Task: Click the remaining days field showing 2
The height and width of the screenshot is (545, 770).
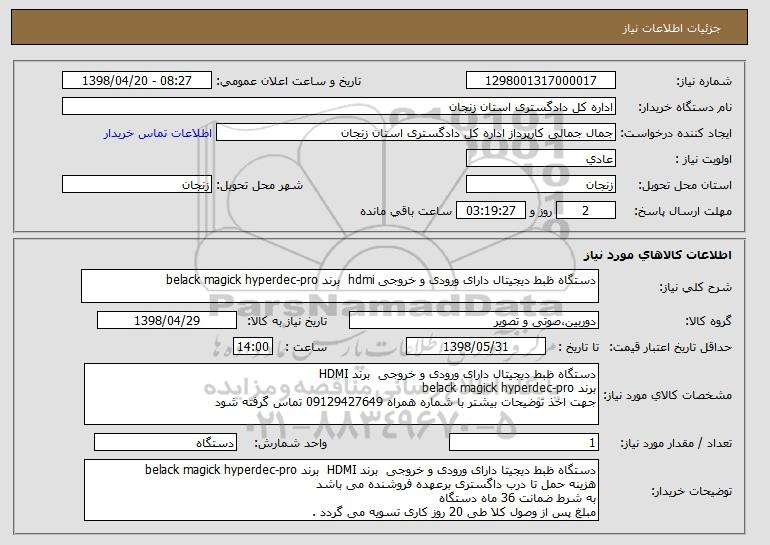Action: 585,211
